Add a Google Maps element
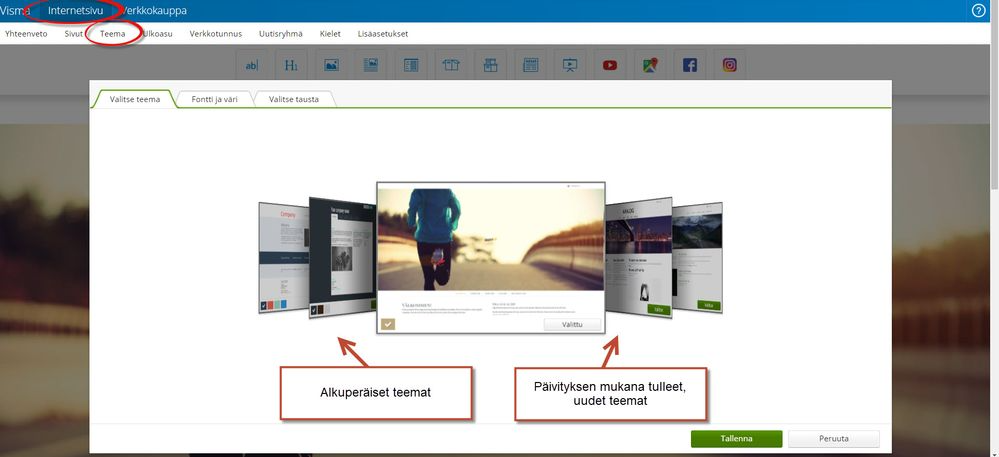This screenshot has height=457, width=999. 650,64
